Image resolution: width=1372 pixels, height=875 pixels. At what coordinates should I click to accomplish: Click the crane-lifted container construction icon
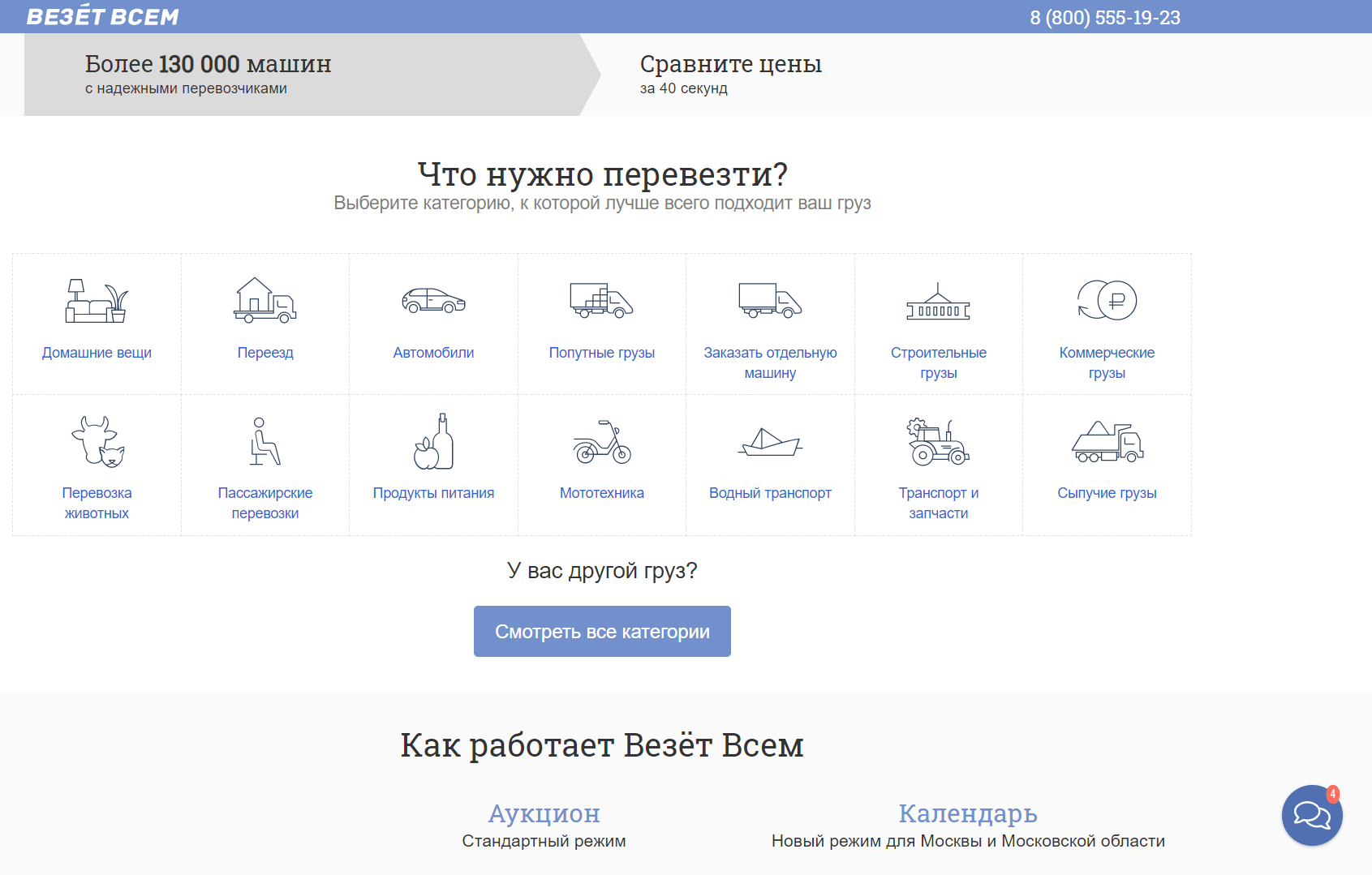coord(939,301)
